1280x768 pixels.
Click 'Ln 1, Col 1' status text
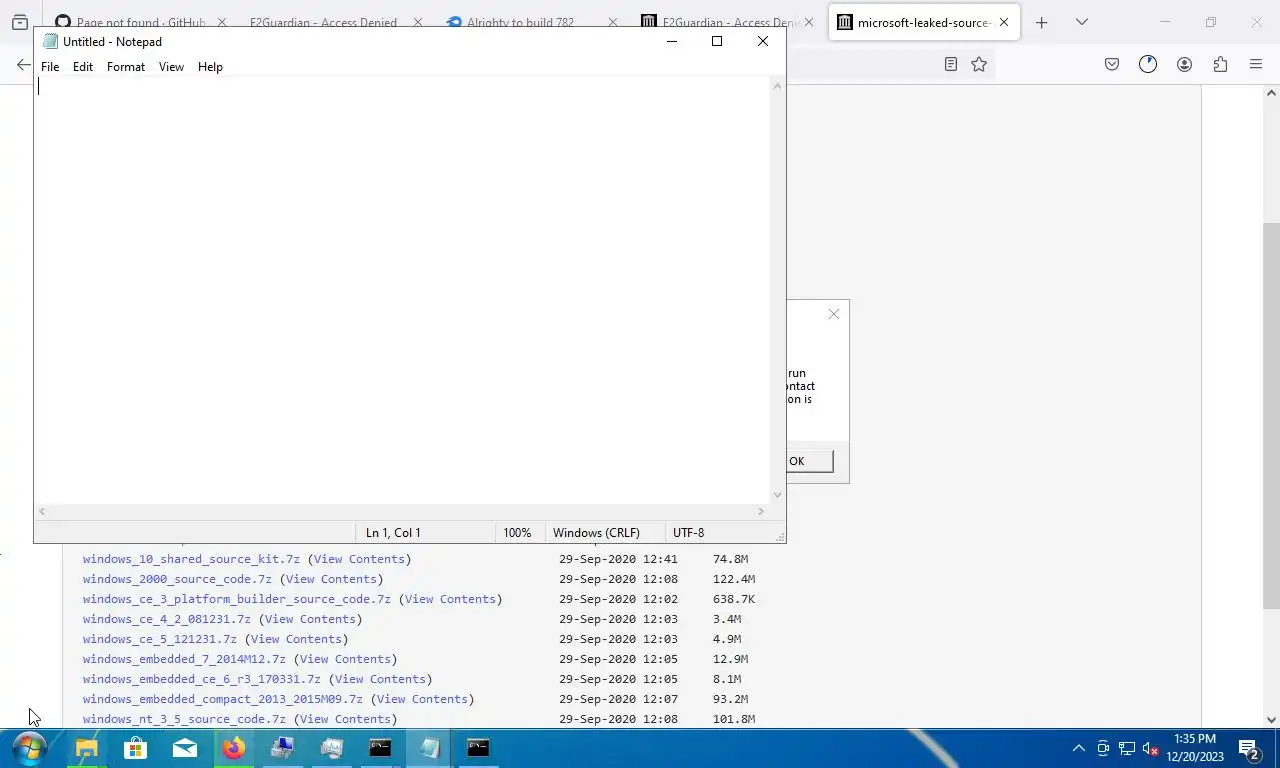click(x=393, y=533)
